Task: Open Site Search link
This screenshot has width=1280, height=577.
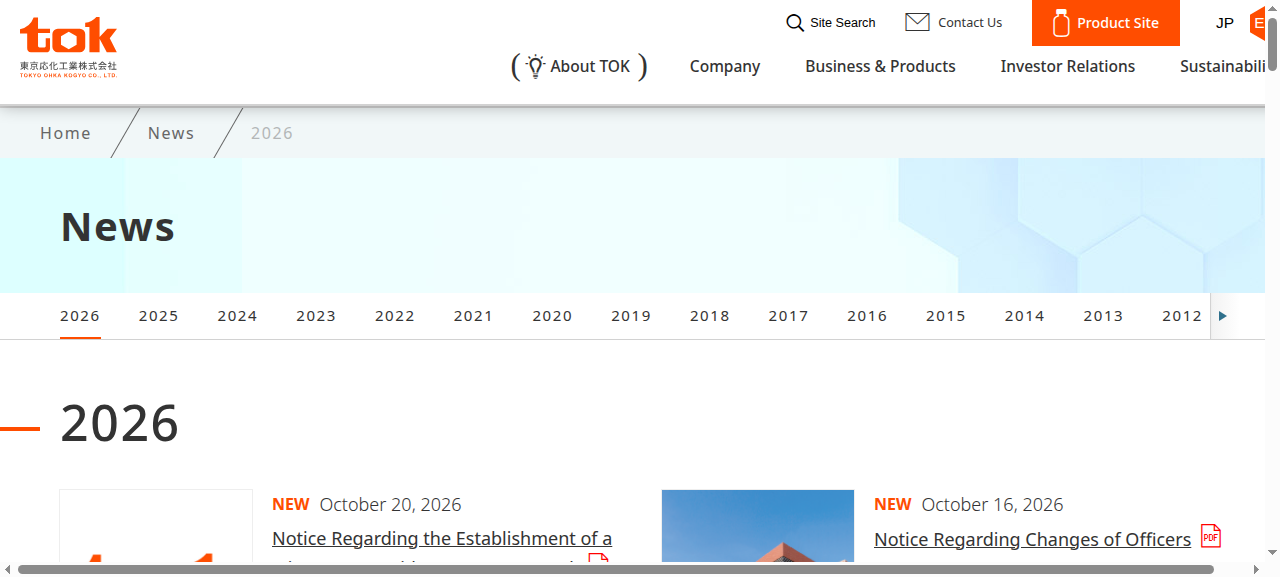Action: [831, 23]
